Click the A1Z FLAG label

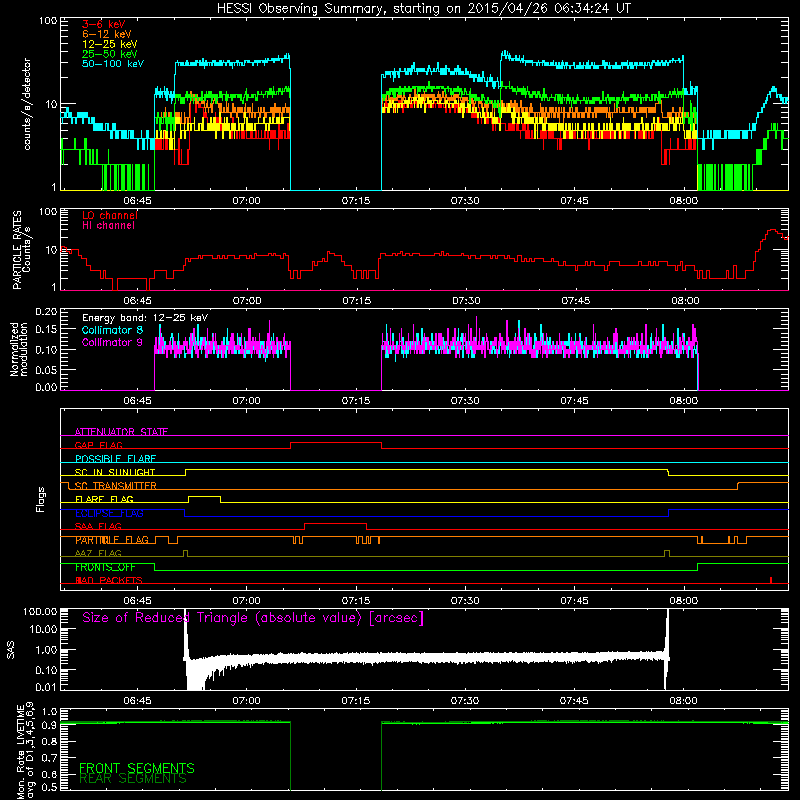coord(98,553)
